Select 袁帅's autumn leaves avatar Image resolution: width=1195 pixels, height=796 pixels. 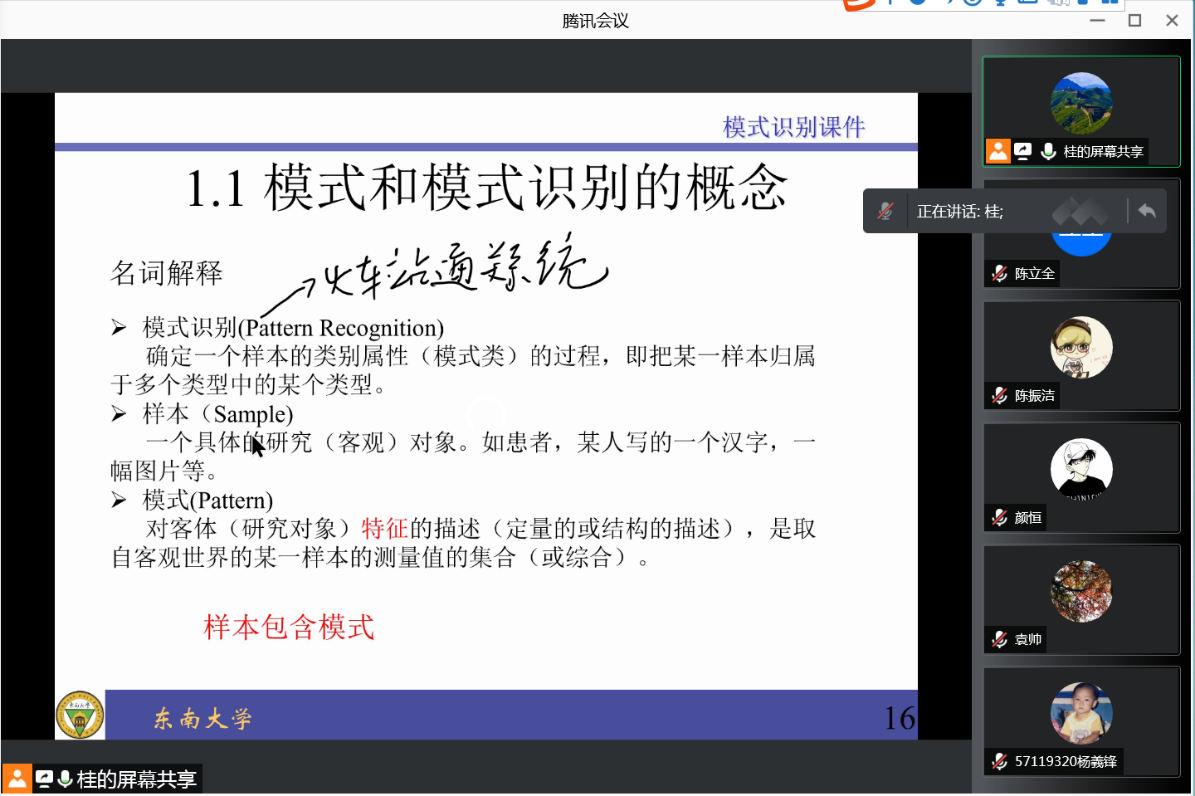coord(1081,591)
